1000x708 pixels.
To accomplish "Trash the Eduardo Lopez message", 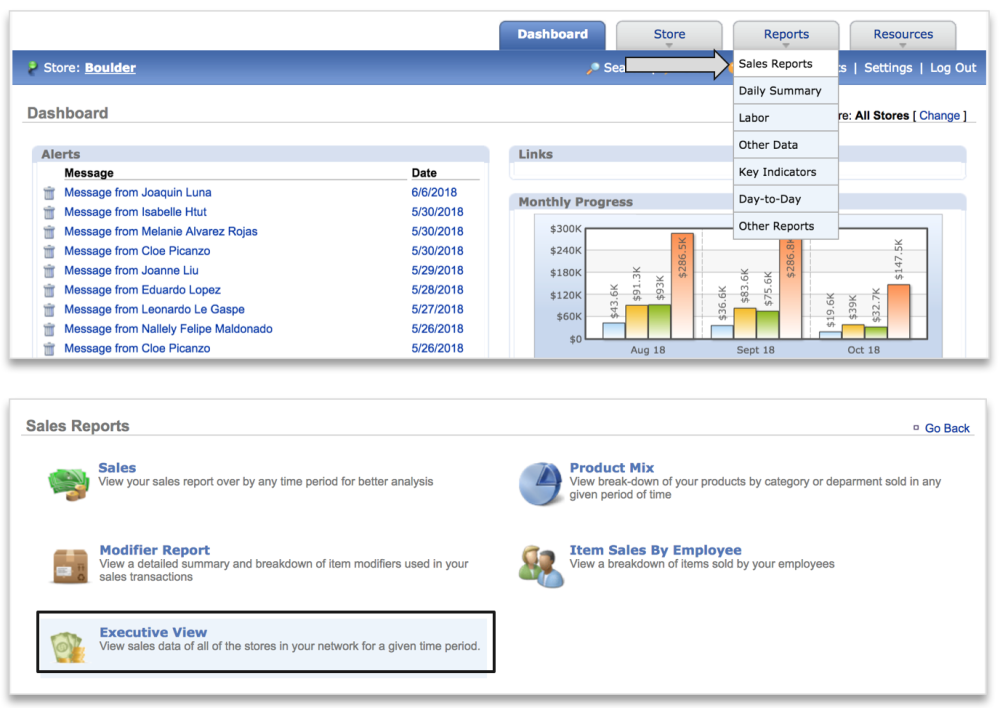I will (x=49, y=291).
